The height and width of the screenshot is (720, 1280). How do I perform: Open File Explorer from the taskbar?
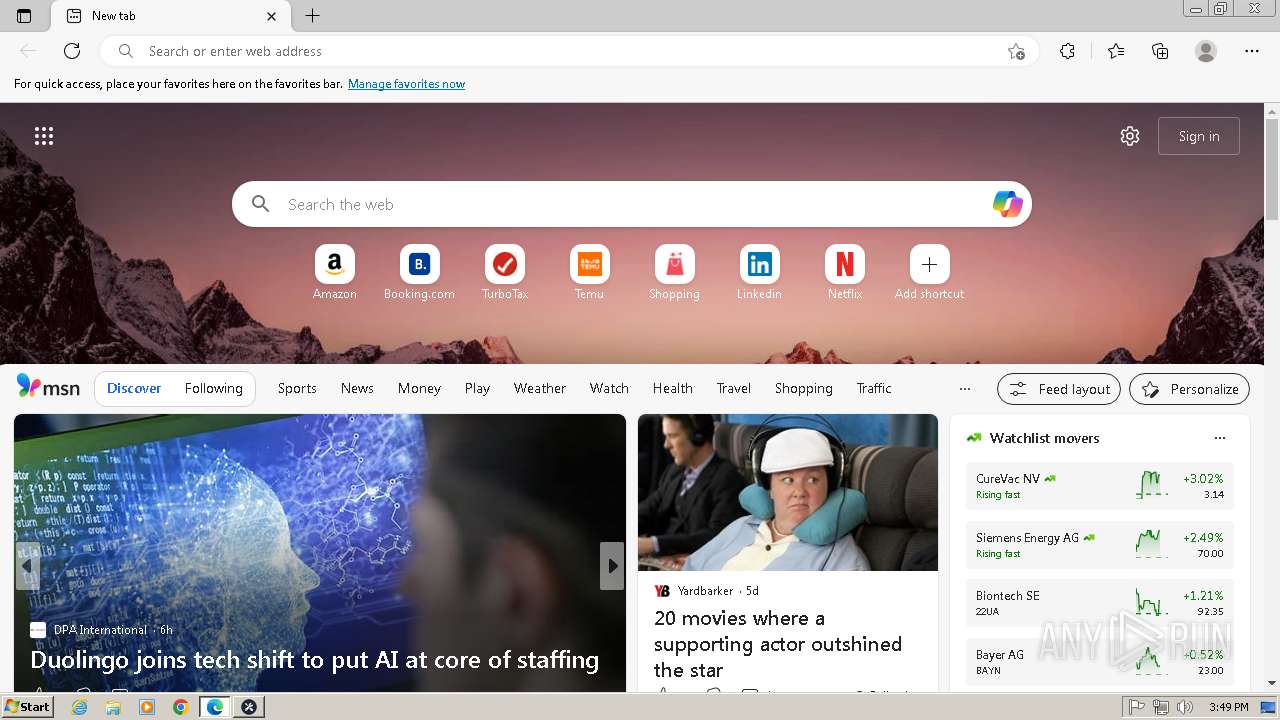click(113, 707)
